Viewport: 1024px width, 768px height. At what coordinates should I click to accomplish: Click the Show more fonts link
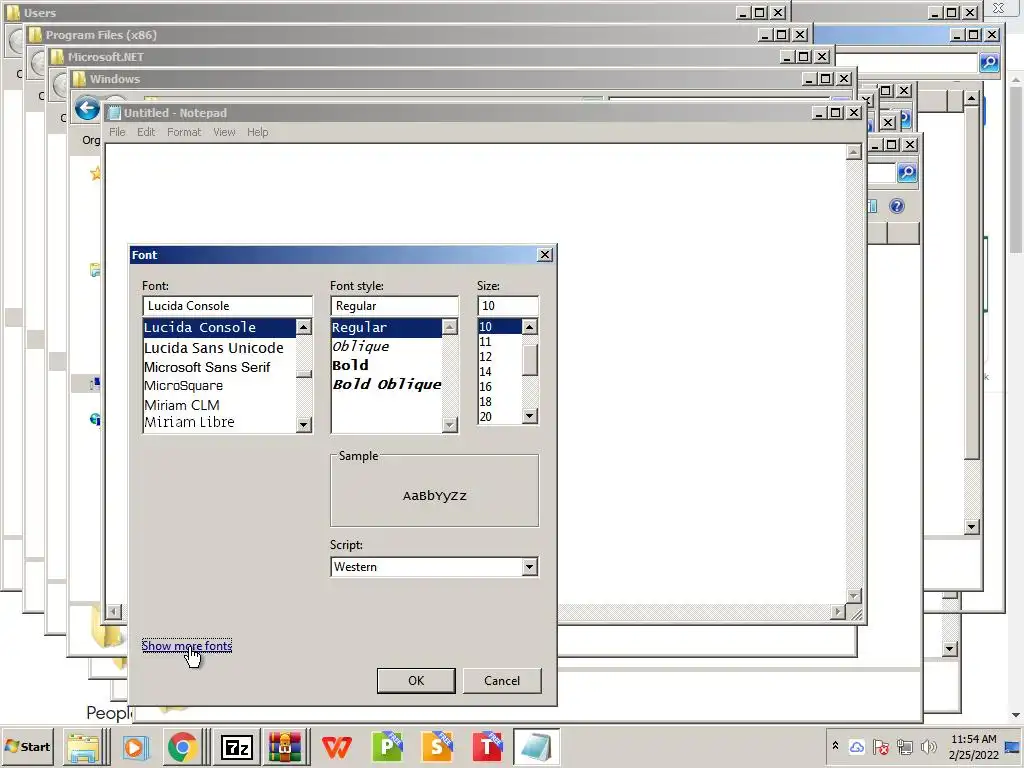tap(187, 645)
